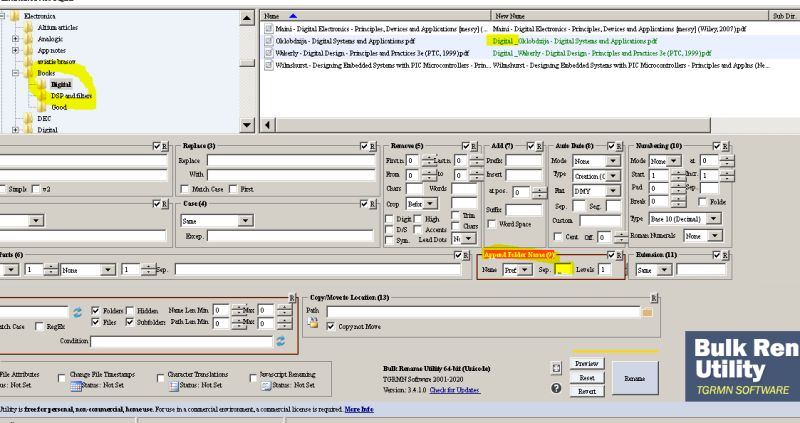Click folder tree scrollbar down arrow
Image resolution: width=800 pixels, height=423 pixels.
247,125
